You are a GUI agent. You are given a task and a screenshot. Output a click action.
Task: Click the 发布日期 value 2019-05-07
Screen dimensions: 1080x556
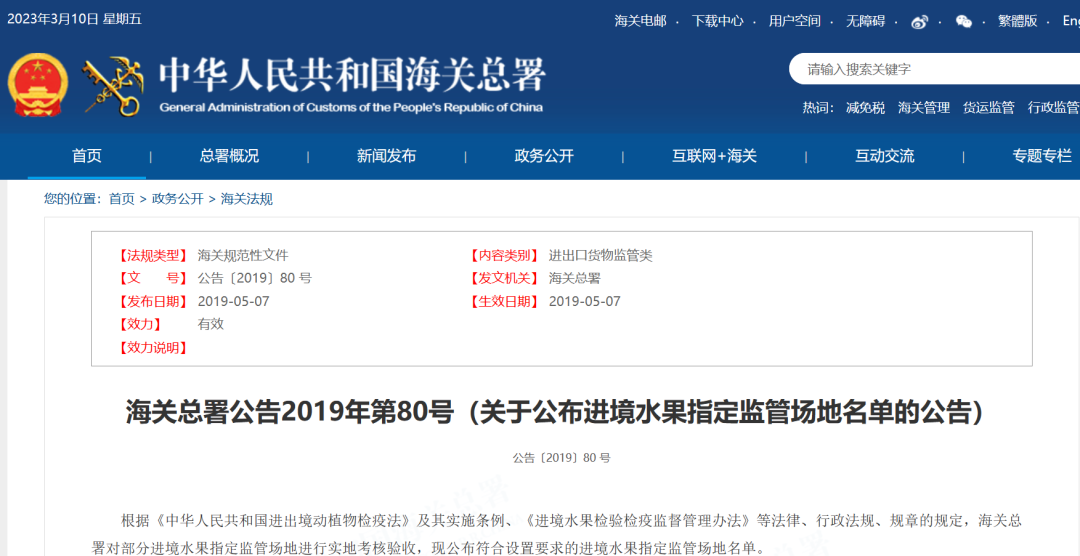[x=233, y=301]
